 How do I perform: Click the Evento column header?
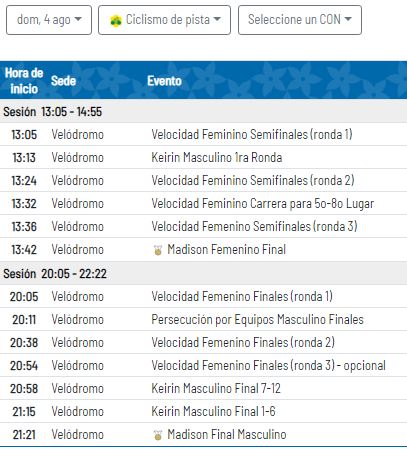click(164, 81)
